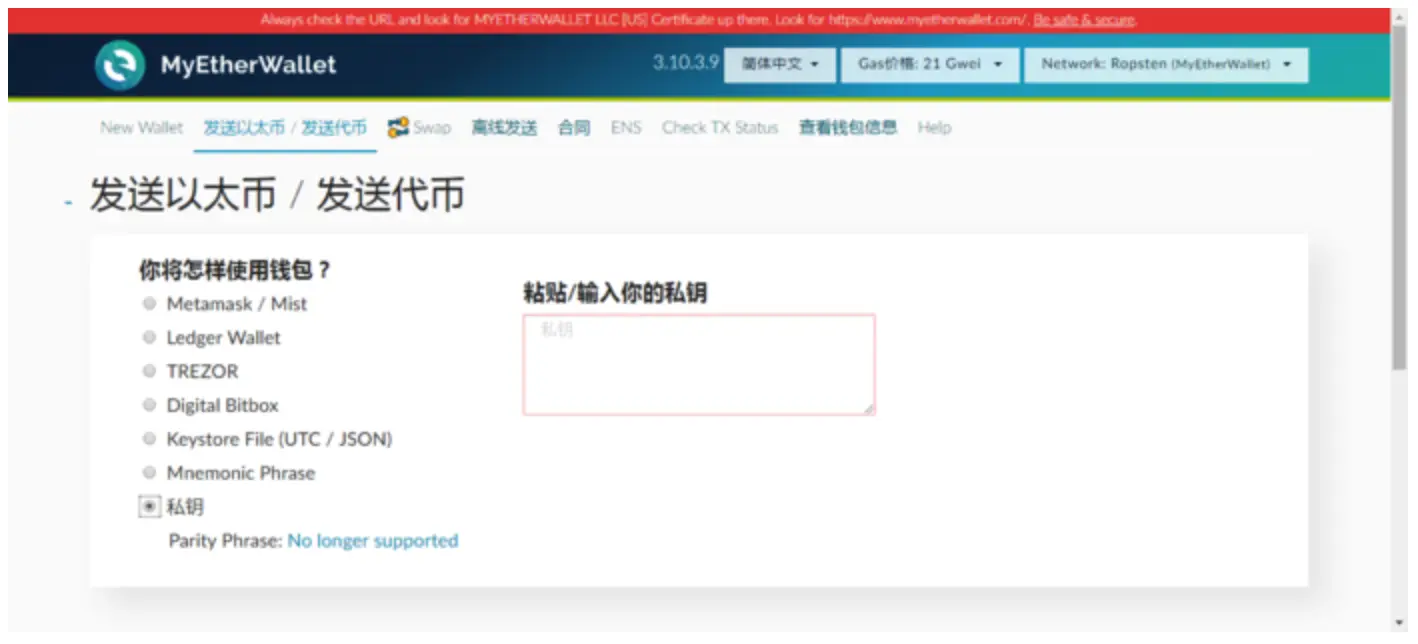Open the 合同 tab
Viewport: 1418px width, 644px height.
pos(574,128)
